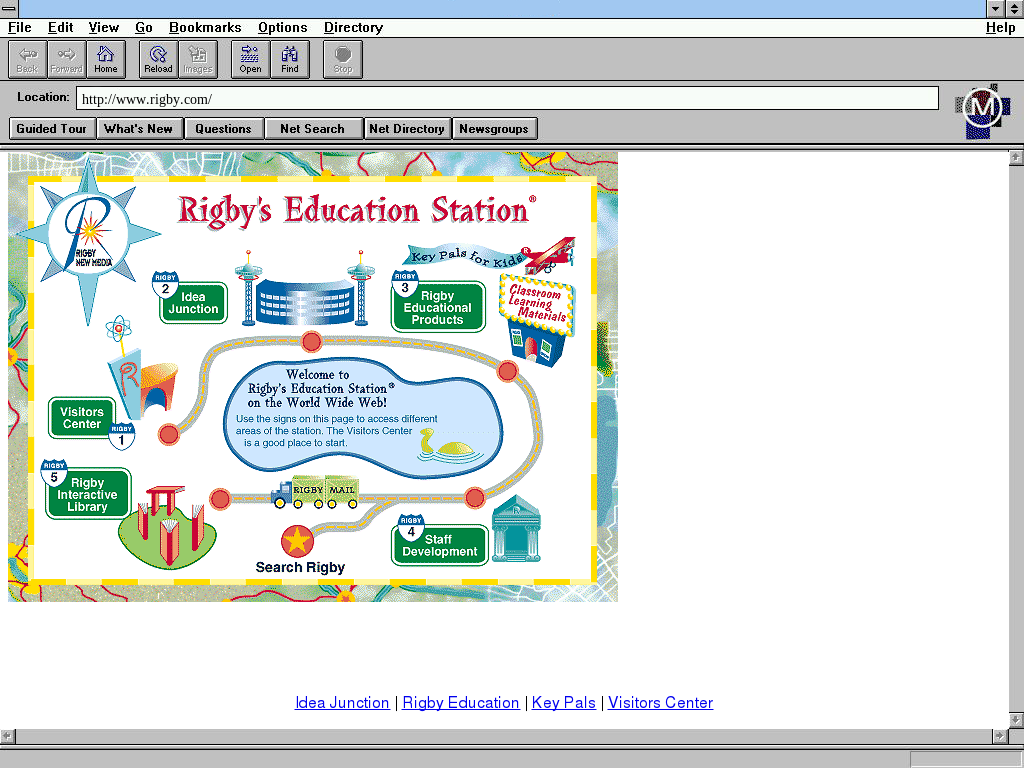The image size is (1024, 768).
Task: Click the Search Rigby star icon
Action: [x=297, y=542]
